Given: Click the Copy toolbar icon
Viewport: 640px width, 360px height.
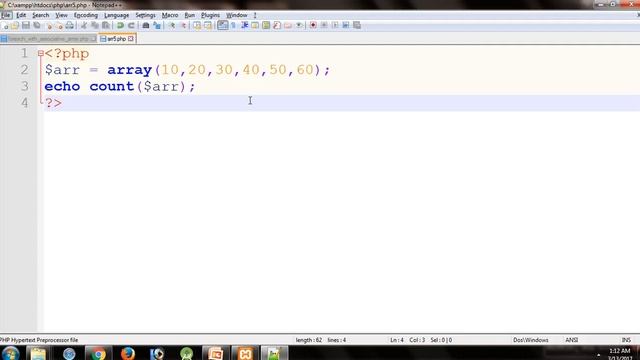Looking at the screenshot, I should click(94, 25).
